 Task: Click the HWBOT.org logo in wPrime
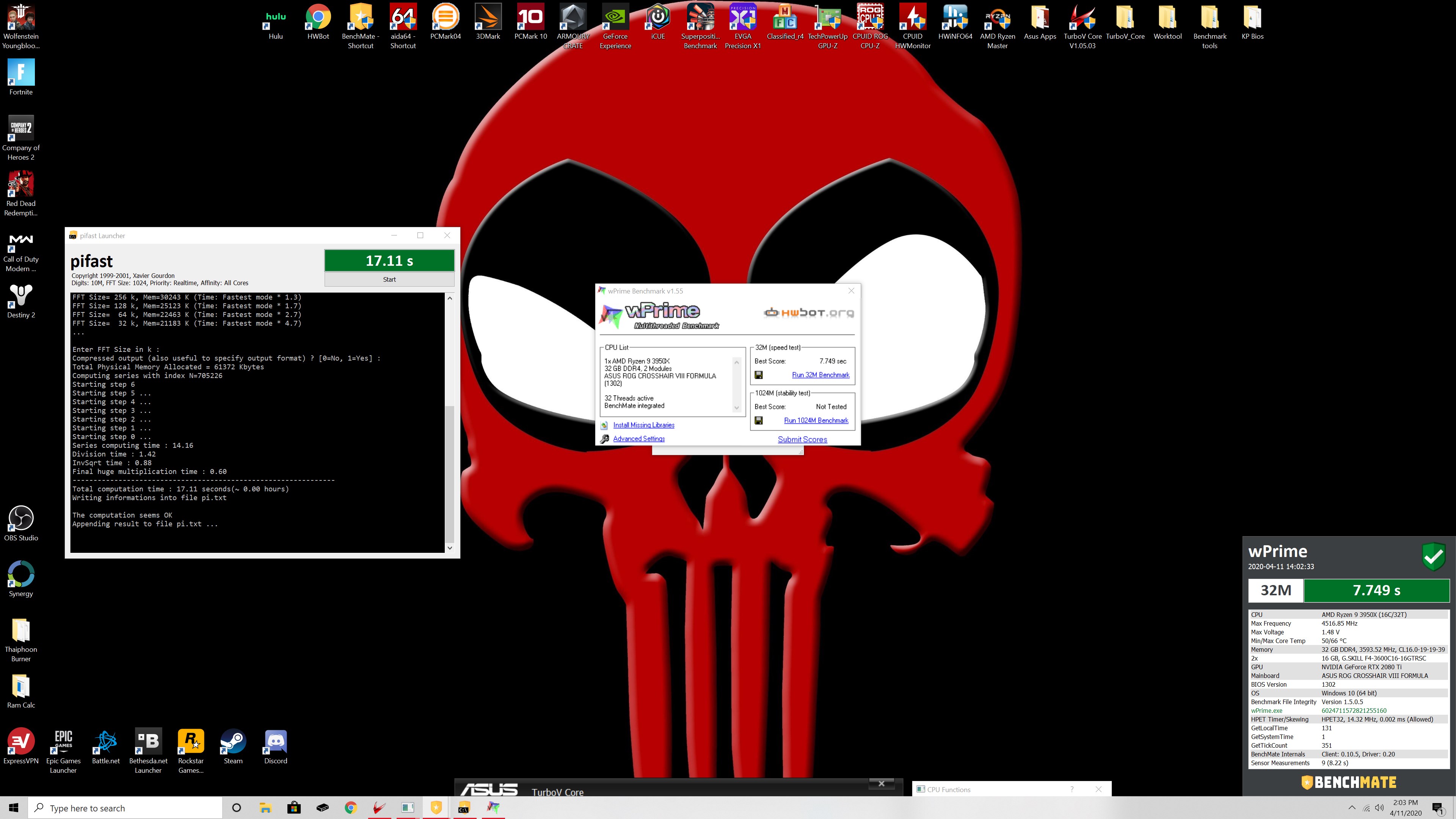pyautogui.click(x=808, y=312)
